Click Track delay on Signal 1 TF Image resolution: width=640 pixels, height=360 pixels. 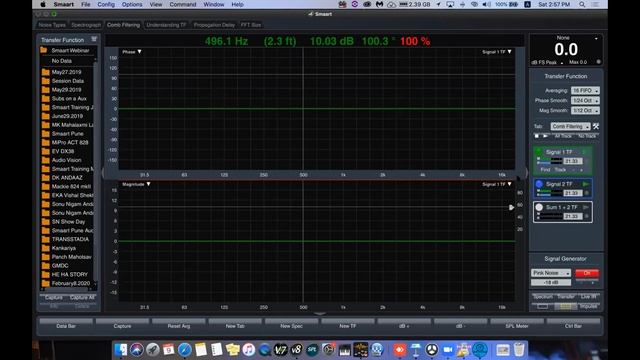[560, 169]
